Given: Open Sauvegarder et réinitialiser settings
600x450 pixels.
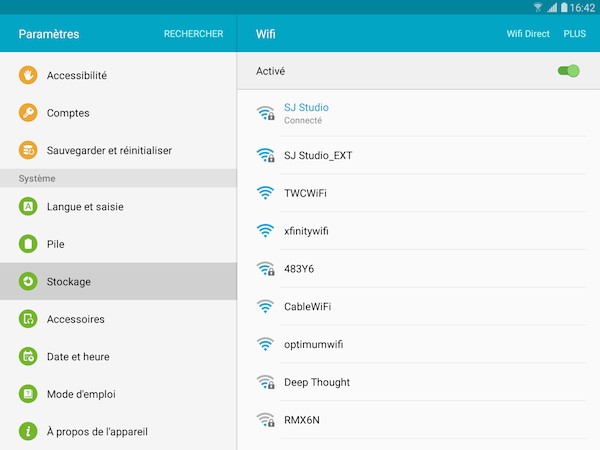Looking at the screenshot, I should pyautogui.click(x=118, y=150).
